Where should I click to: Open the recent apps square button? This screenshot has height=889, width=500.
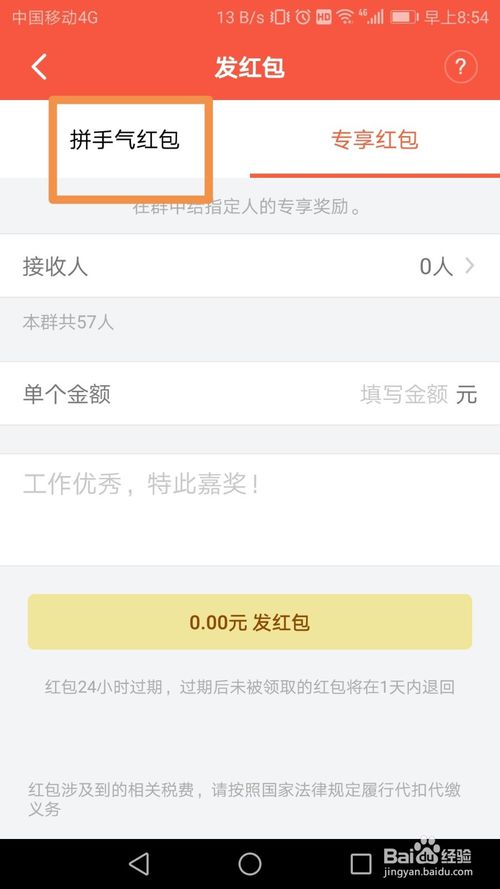click(x=361, y=864)
